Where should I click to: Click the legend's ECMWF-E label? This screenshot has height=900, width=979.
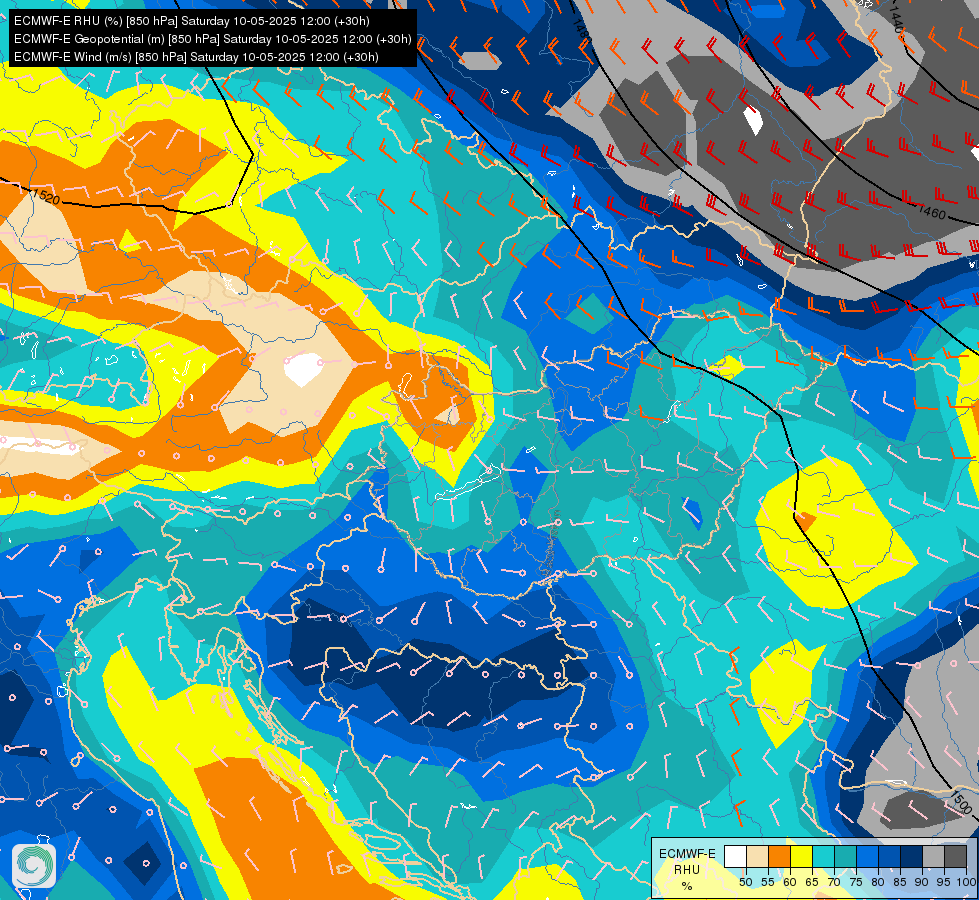tap(687, 854)
